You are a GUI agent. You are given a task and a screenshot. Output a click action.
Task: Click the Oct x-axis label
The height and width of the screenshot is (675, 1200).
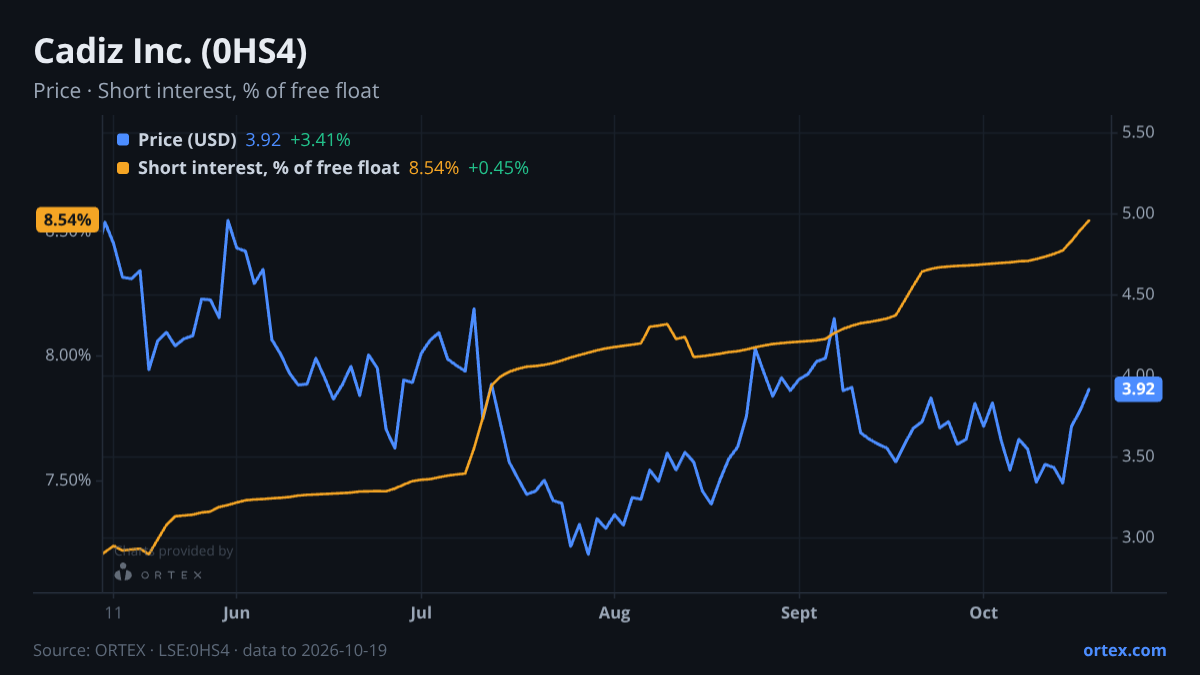click(x=984, y=613)
